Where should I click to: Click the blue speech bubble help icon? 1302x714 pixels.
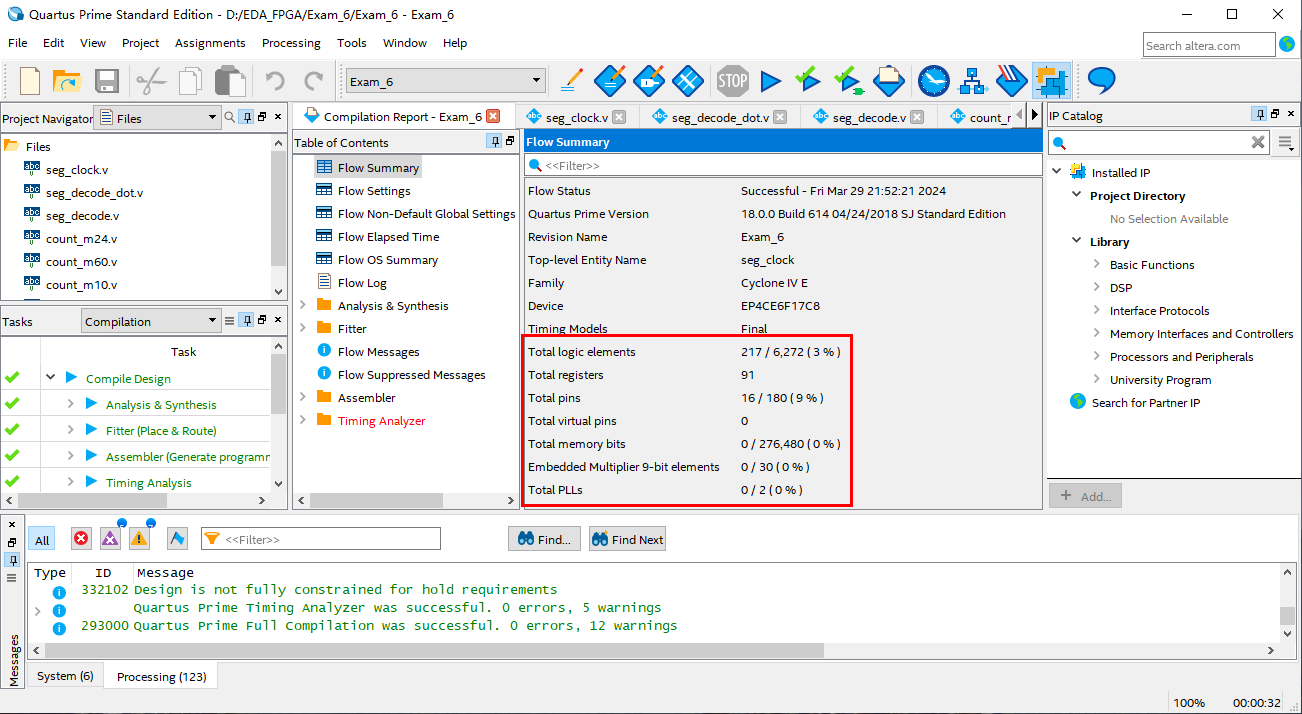[1102, 81]
